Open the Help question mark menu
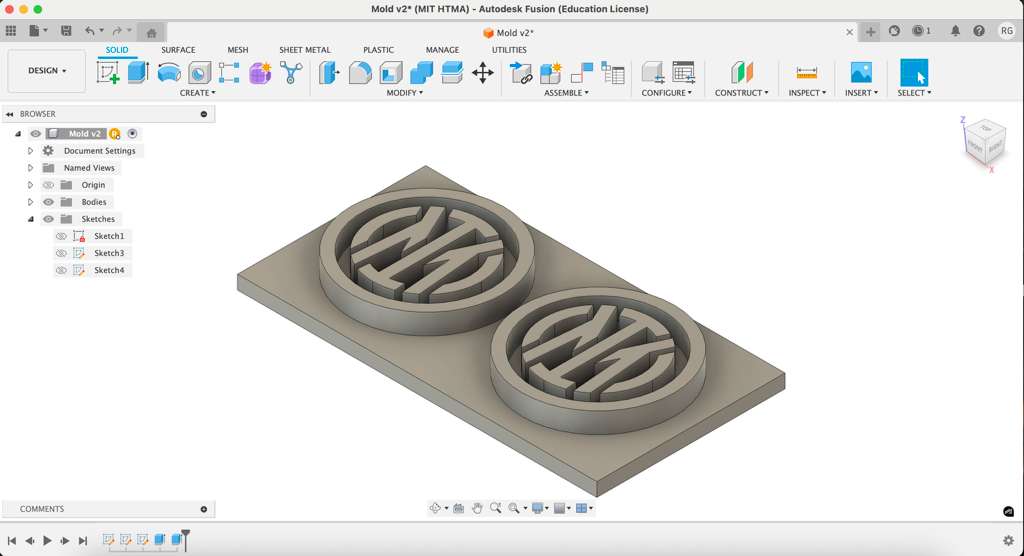Image resolution: width=1024 pixels, height=556 pixels. [979, 31]
